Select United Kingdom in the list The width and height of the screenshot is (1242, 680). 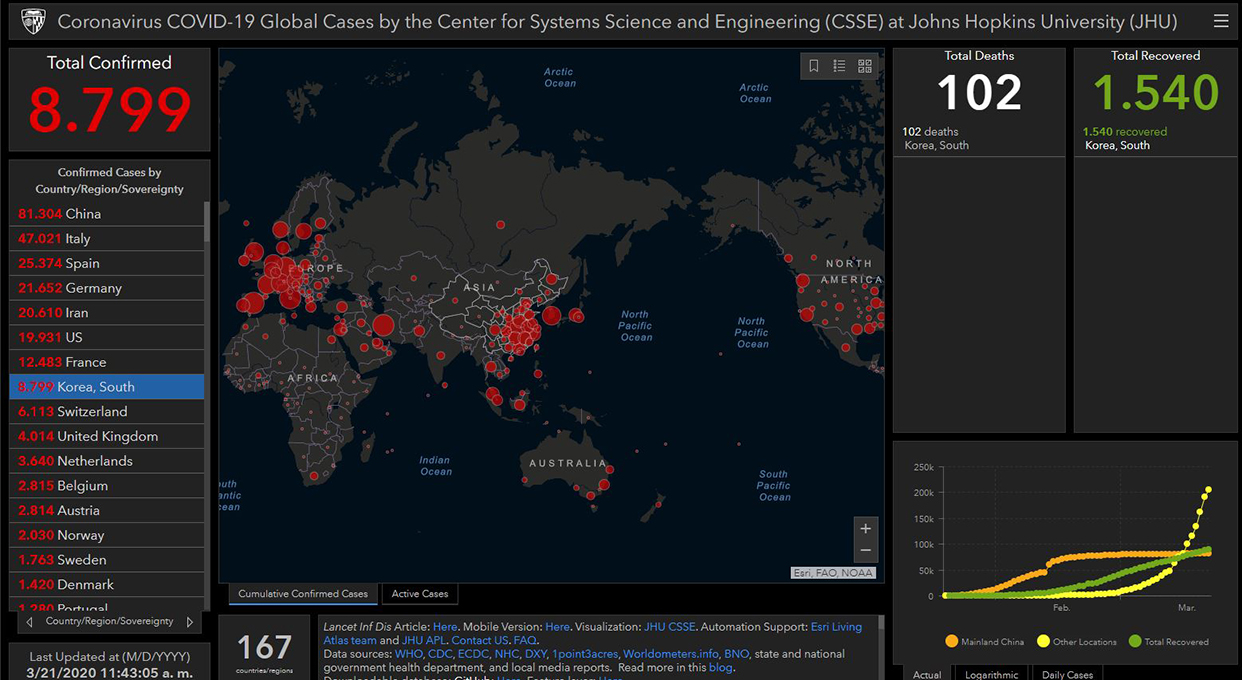click(107, 436)
